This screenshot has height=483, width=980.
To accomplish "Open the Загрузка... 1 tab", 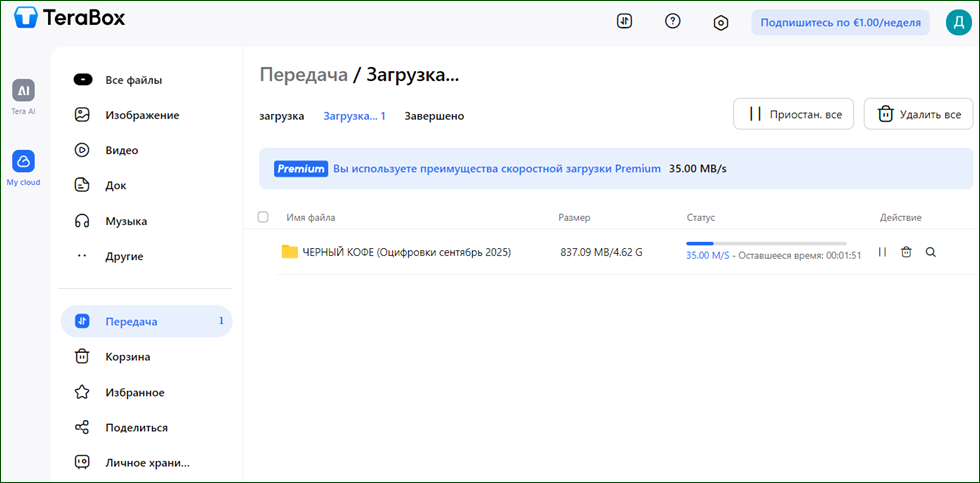I will 354,116.
